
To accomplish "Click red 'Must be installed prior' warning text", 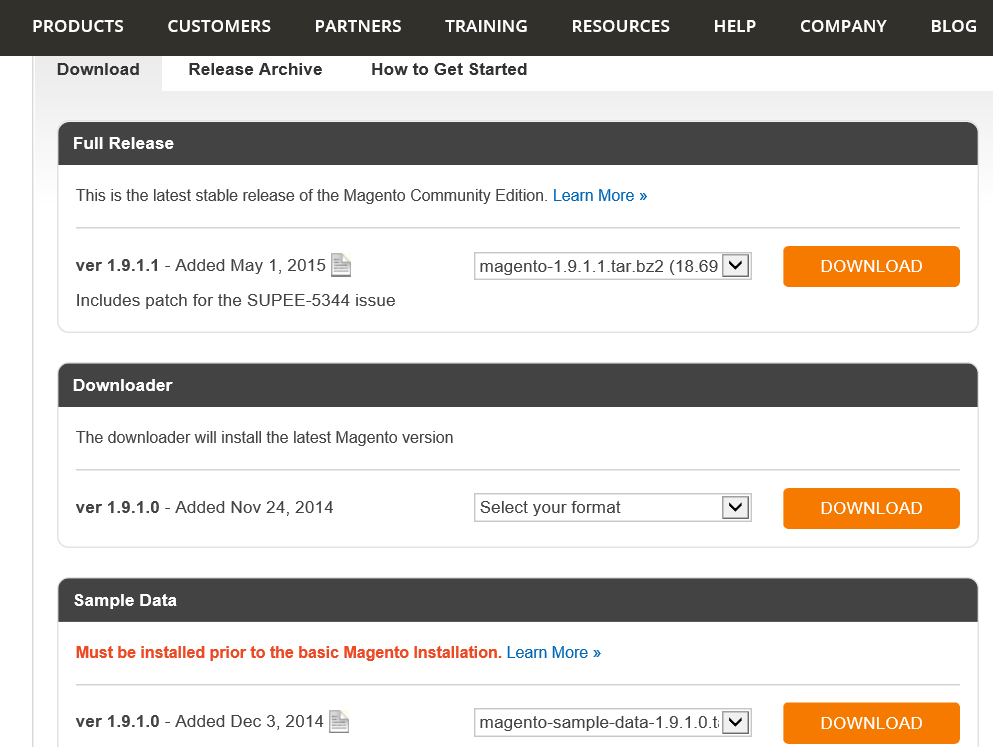I will (x=289, y=653).
